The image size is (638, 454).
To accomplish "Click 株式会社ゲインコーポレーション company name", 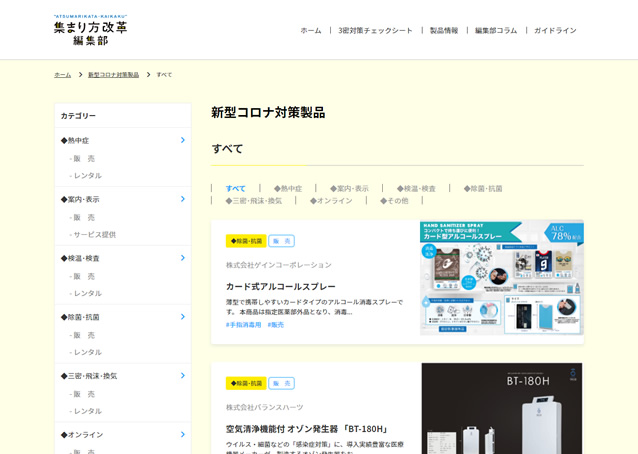I will point(279,265).
